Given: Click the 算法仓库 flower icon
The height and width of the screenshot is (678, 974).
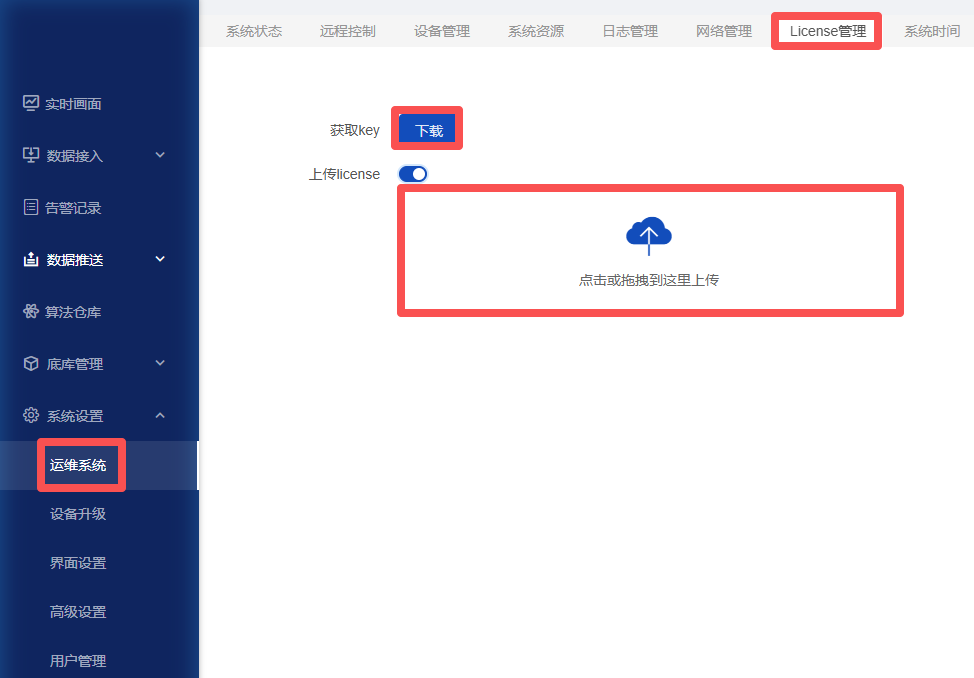Looking at the screenshot, I should (x=30, y=311).
